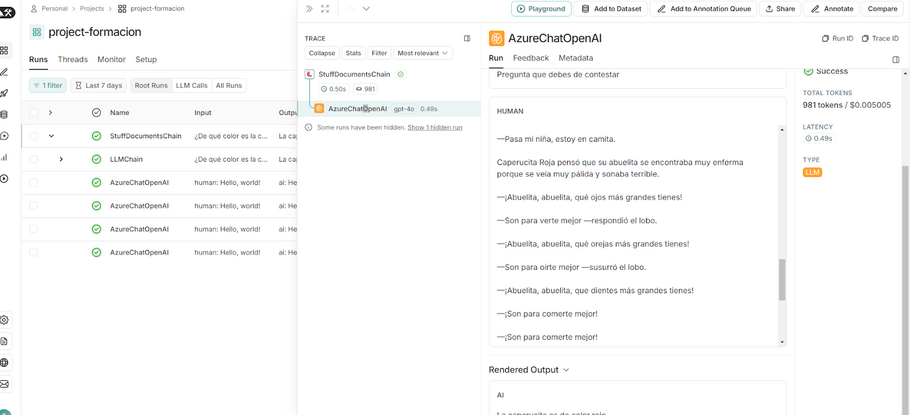Screen dimensions: 910x415
Task: Check the StuffDocumentsChain row checkbox
Action: click(x=34, y=136)
